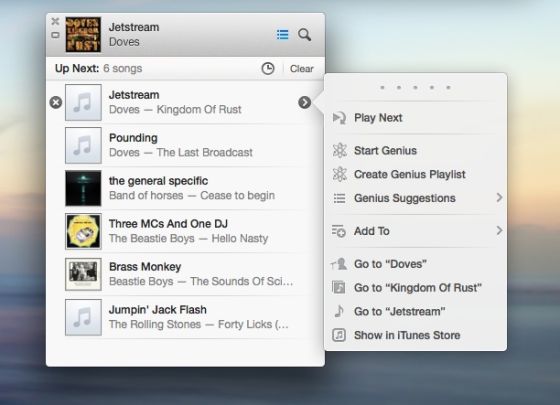This screenshot has width=560, height=405.
Task: Open the Jetstream row arrow menu
Action: tap(305, 102)
